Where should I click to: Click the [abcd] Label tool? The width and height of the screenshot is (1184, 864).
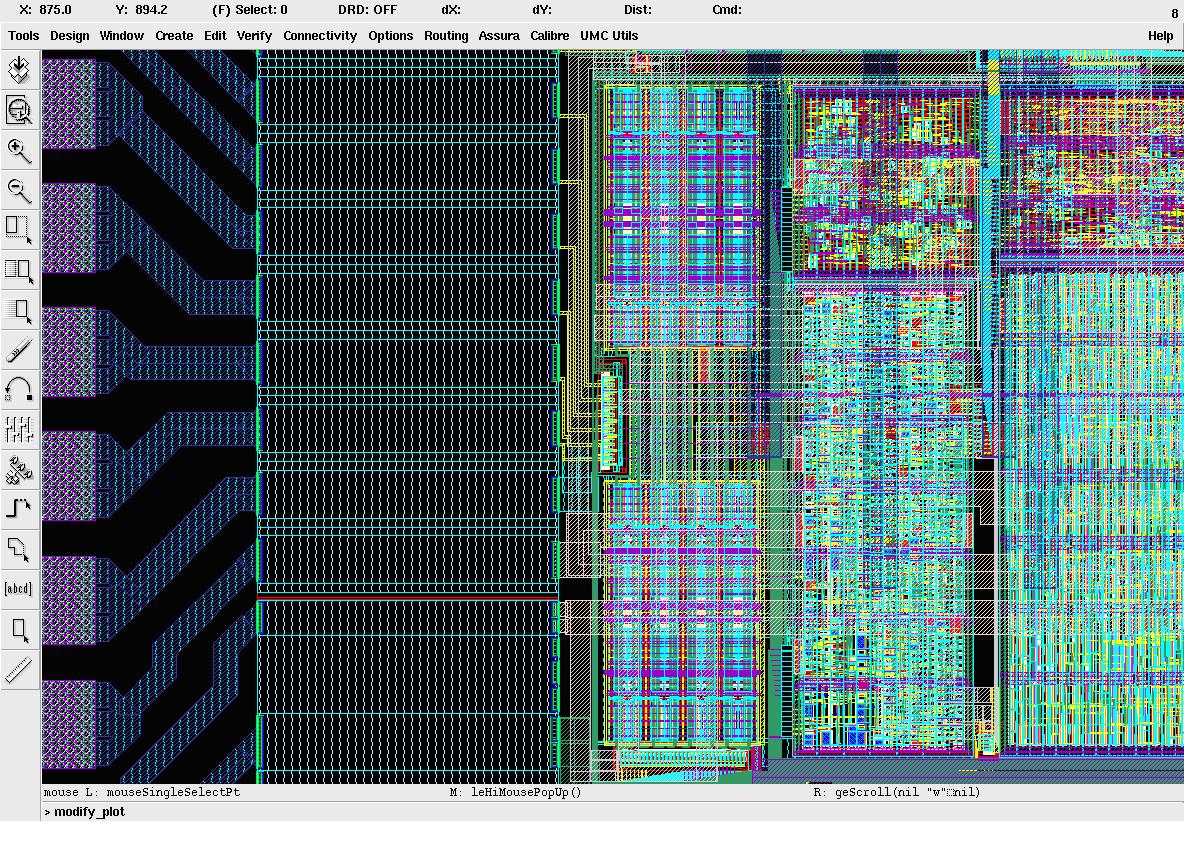19,589
